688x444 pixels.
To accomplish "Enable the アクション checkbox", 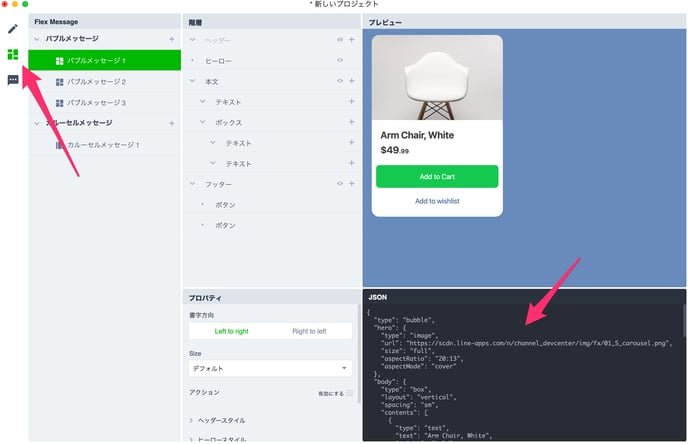I will pos(349,394).
